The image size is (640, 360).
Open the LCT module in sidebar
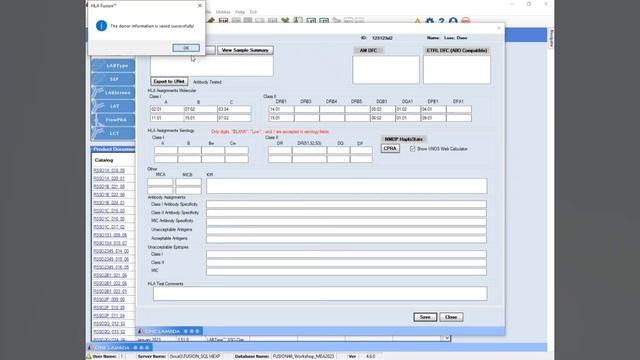113,133
